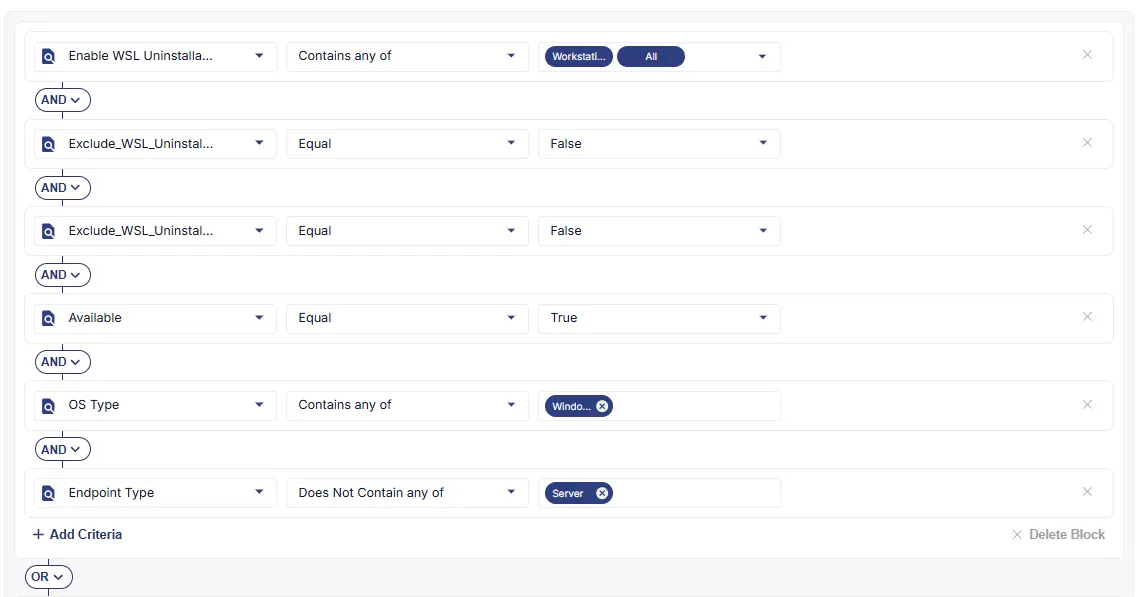Click Add Criteria
This screenshot has height=597, width=1148.
pyautogui.click(x=78, y=535)
